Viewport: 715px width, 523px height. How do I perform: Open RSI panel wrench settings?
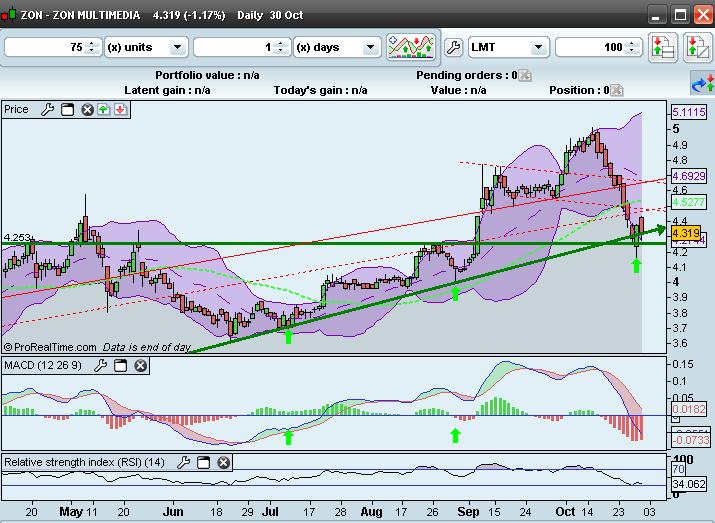point(183,462)
